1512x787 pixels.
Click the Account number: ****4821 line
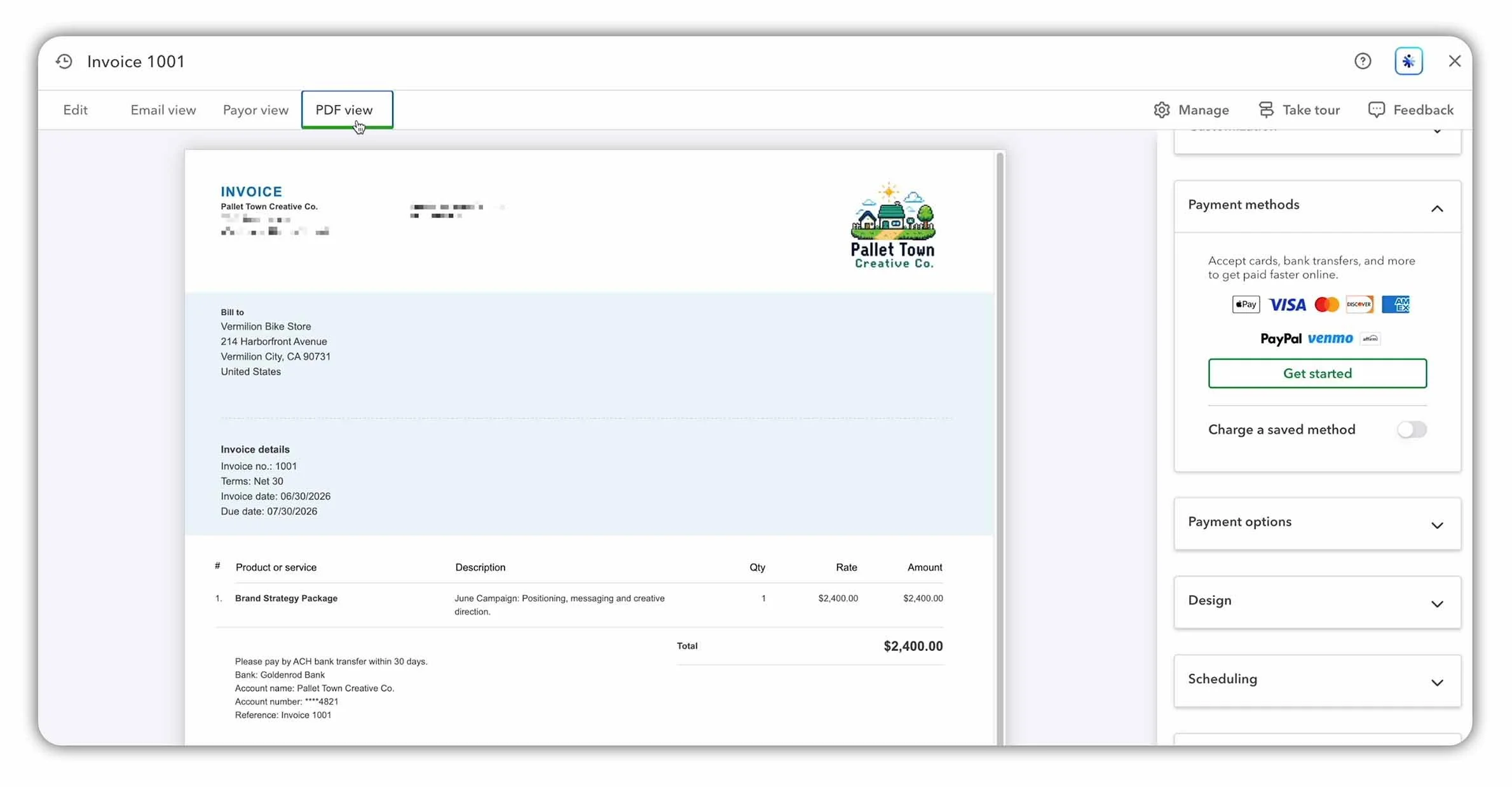287,702
